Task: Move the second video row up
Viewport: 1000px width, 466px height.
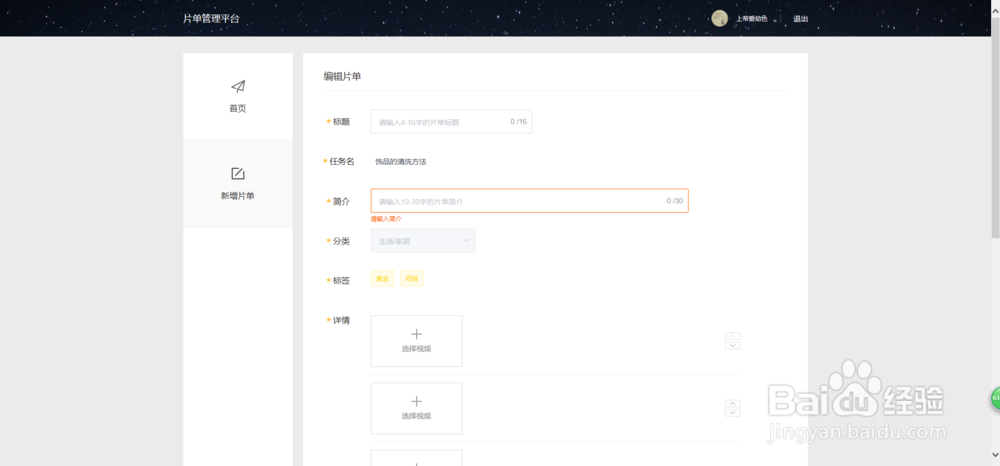Action: (x=732, y=403)
